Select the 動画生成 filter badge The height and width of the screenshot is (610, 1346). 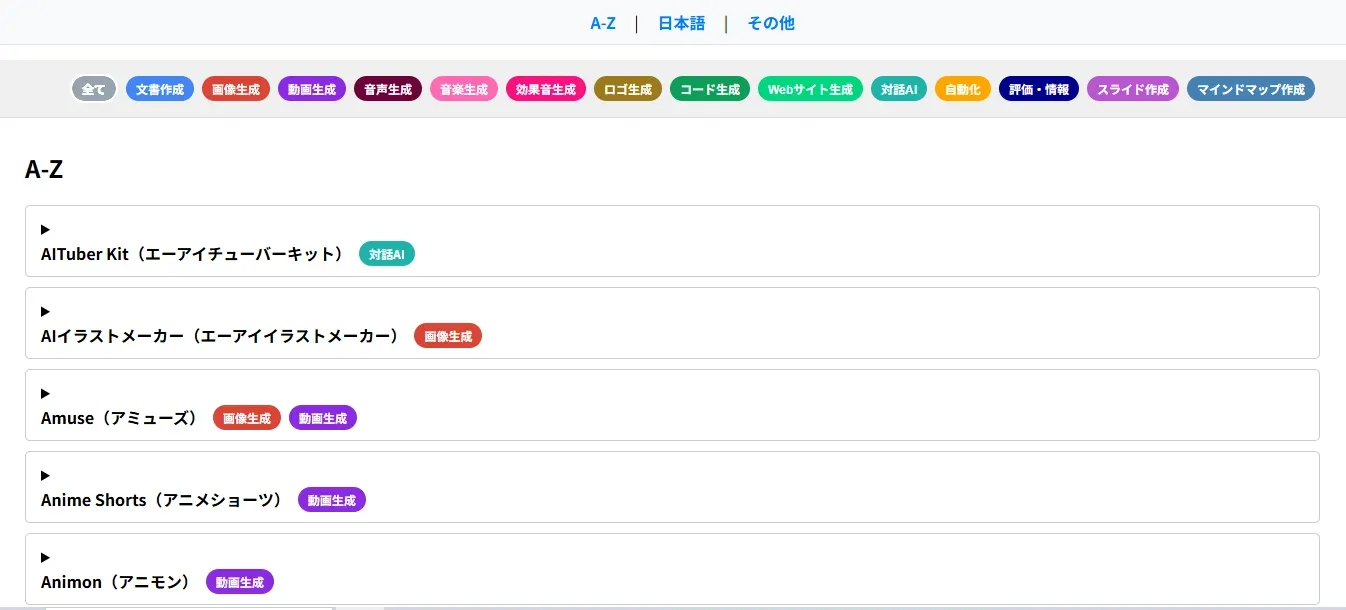(311, 88)
